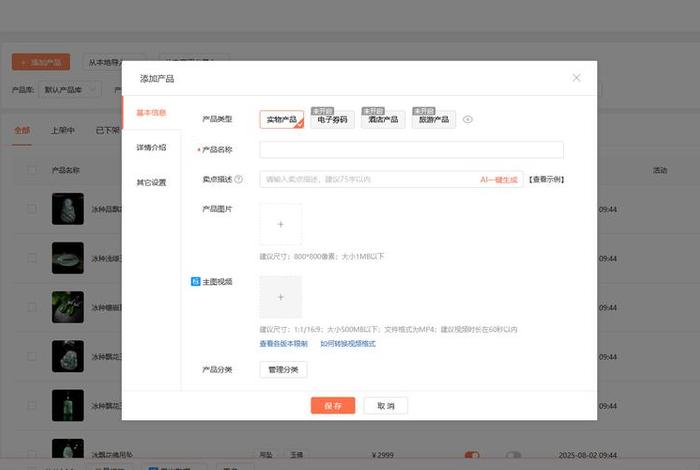Click the 2025-08-02 09:44 timestamp
This screenshot has width=700, height=470.
pyautogui.click(x=588, y=455)
